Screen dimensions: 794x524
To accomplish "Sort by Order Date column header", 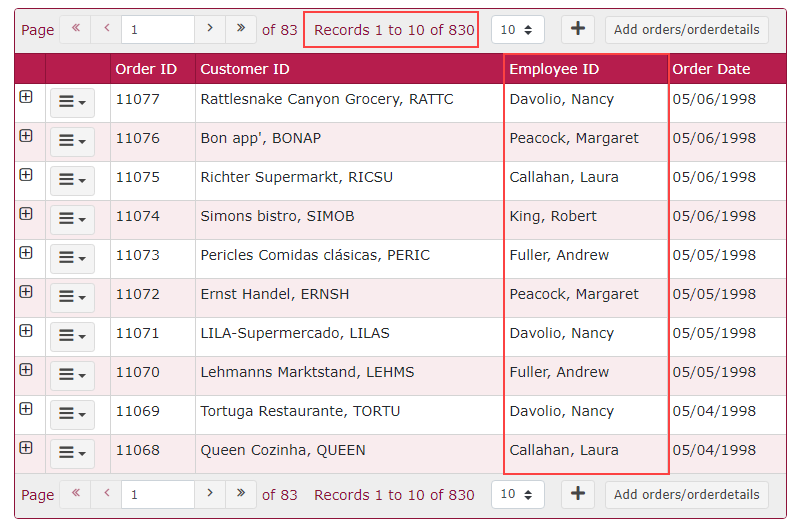I will click(711, 69).
